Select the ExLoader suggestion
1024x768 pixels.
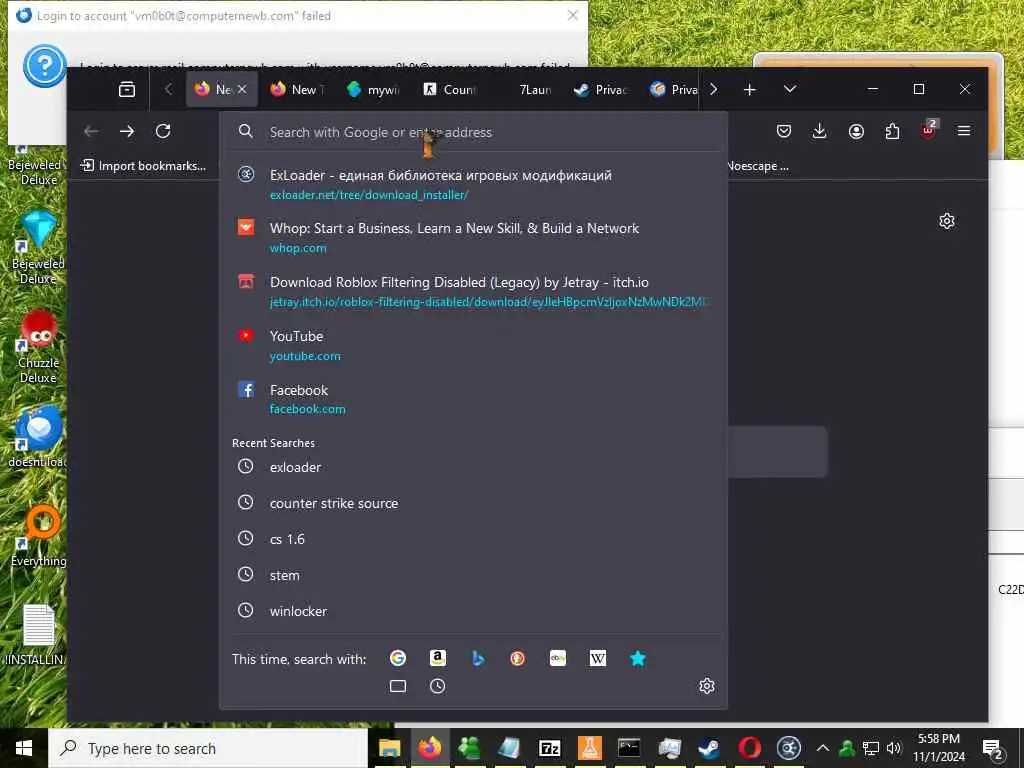coord(473,185)
